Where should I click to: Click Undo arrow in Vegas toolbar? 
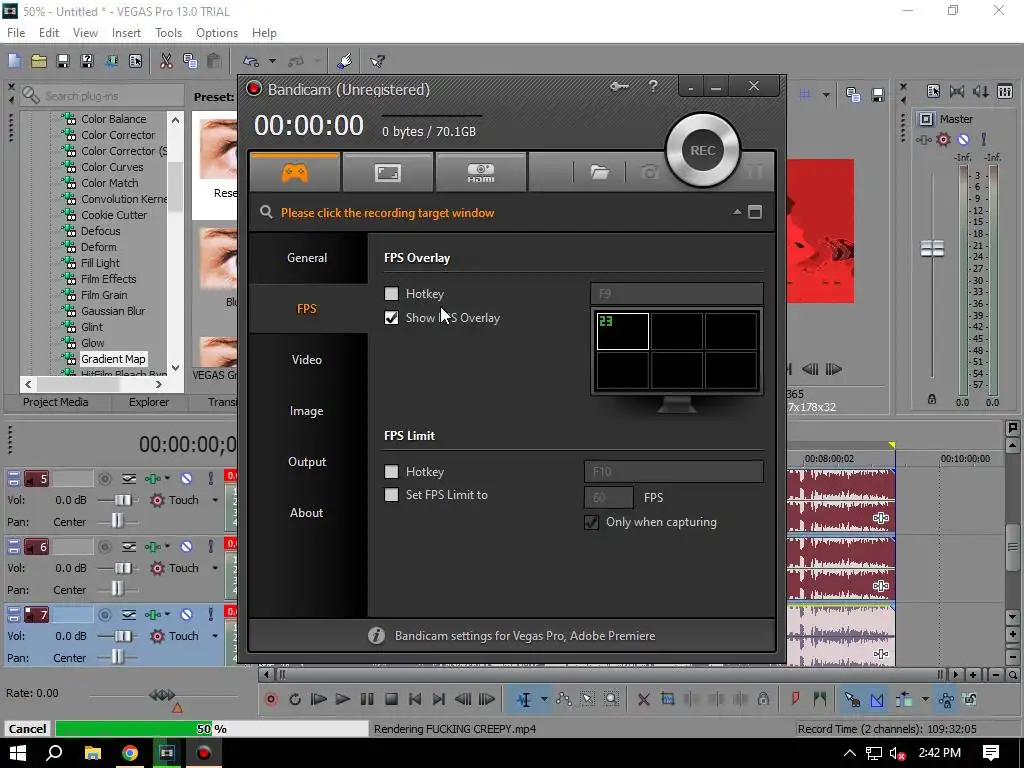tap(251, 61)
